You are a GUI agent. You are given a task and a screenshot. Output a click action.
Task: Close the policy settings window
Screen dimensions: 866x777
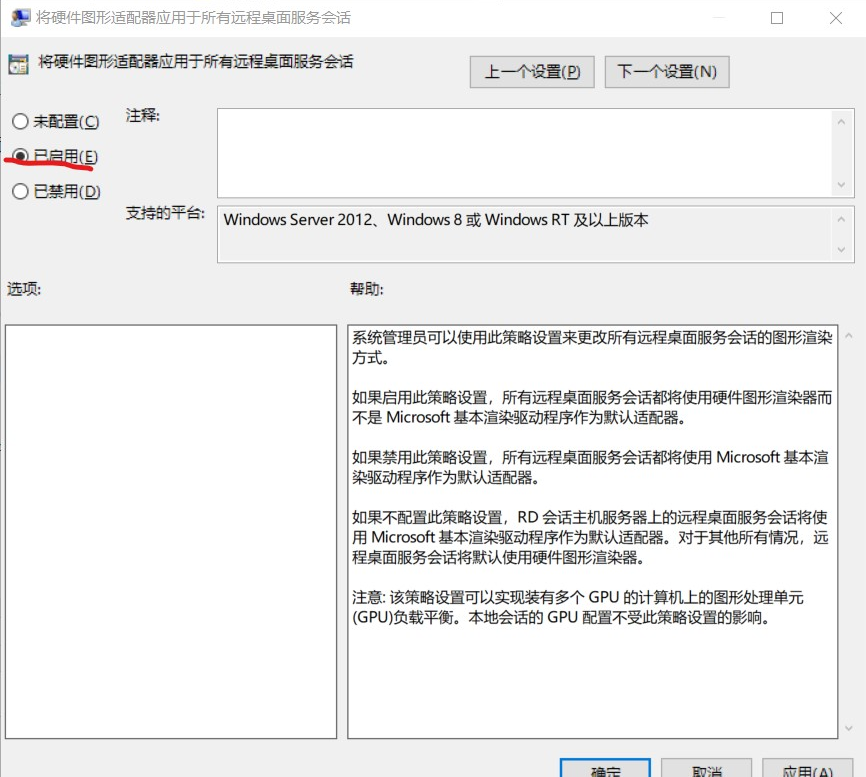(x=836, y=18)
